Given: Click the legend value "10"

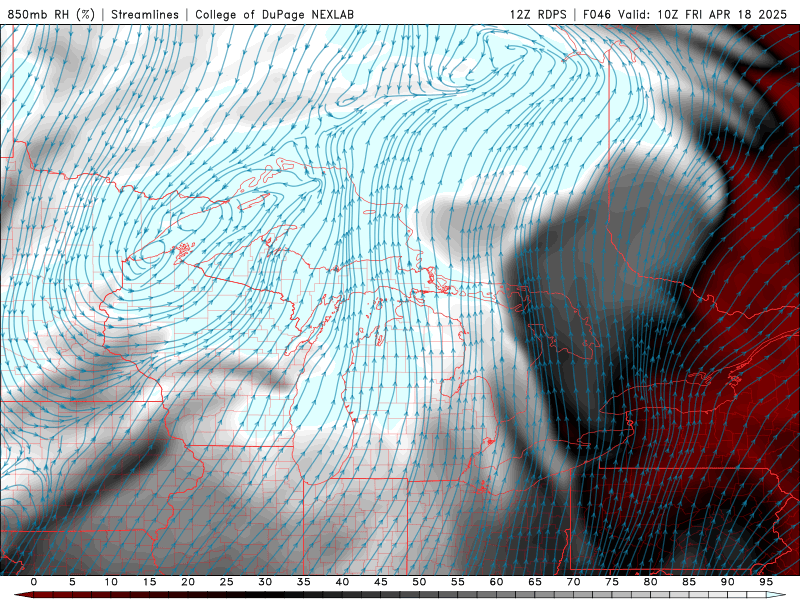Looking at the screenshot, I should (x=111, y=582).
